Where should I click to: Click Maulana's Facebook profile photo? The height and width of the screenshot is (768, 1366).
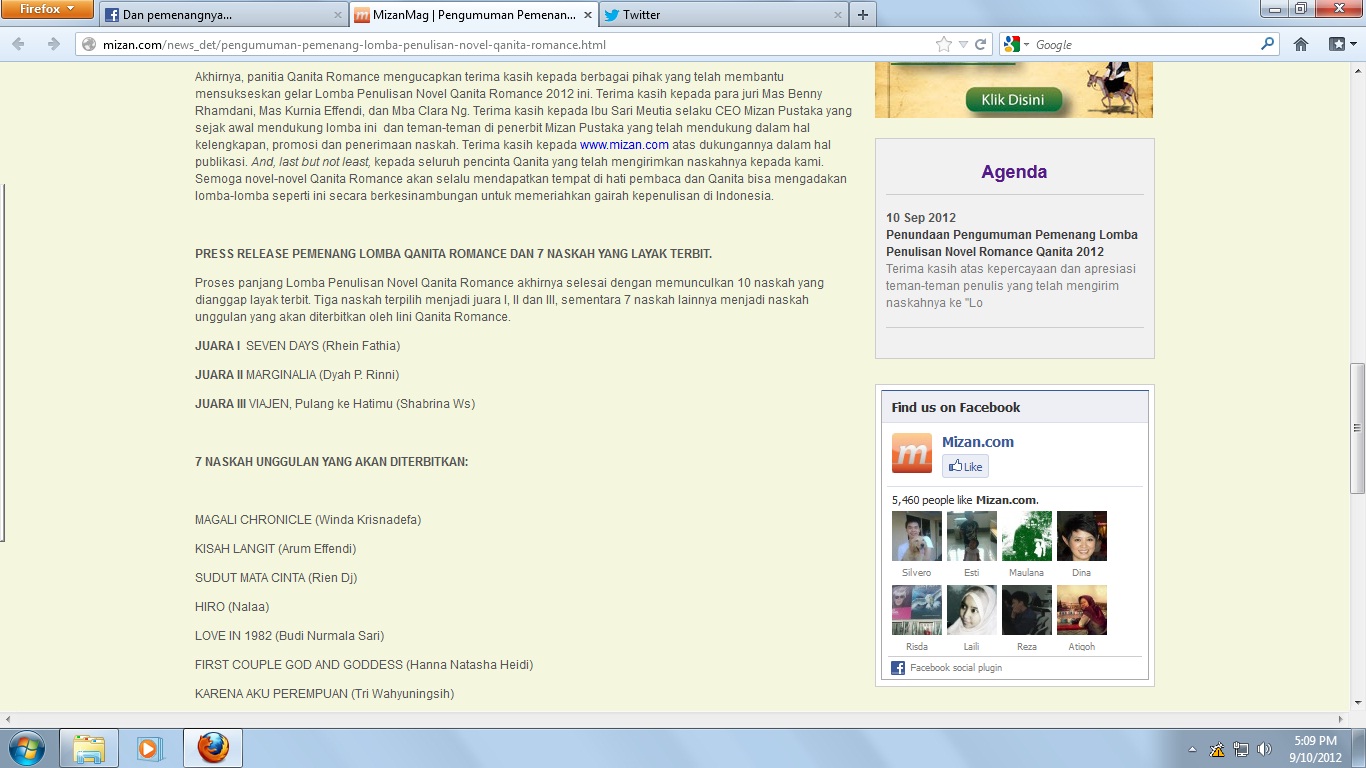(x=1027, y=536)
